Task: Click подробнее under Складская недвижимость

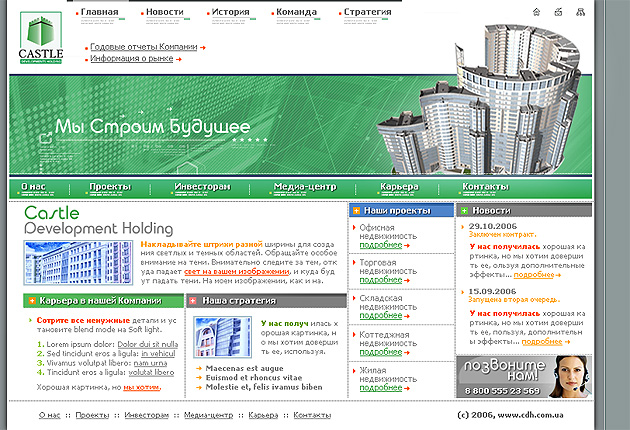Action: [x=381, y=316]
